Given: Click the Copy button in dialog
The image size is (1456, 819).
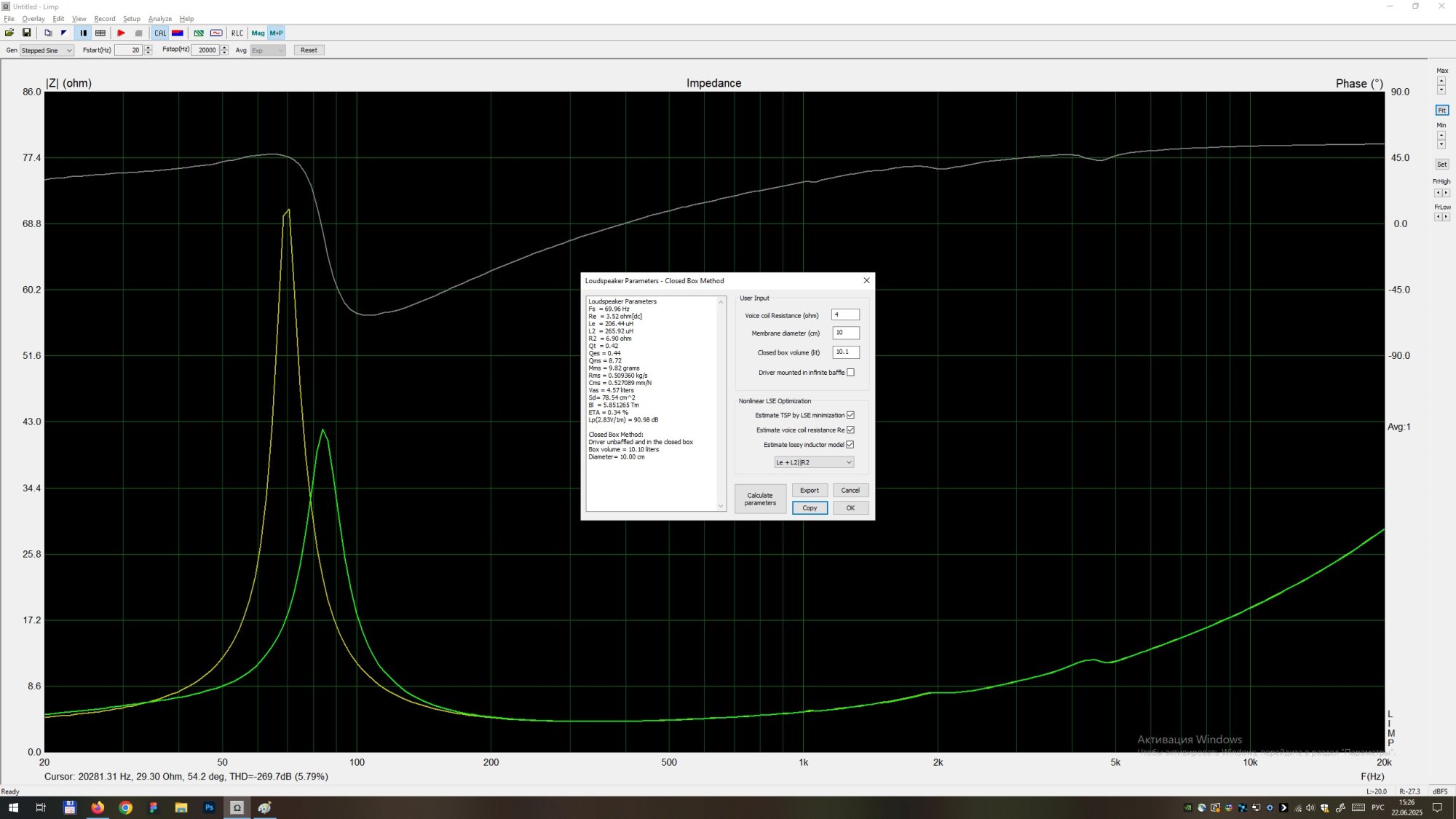Looking at the screenshot, I should click(810, 508).
